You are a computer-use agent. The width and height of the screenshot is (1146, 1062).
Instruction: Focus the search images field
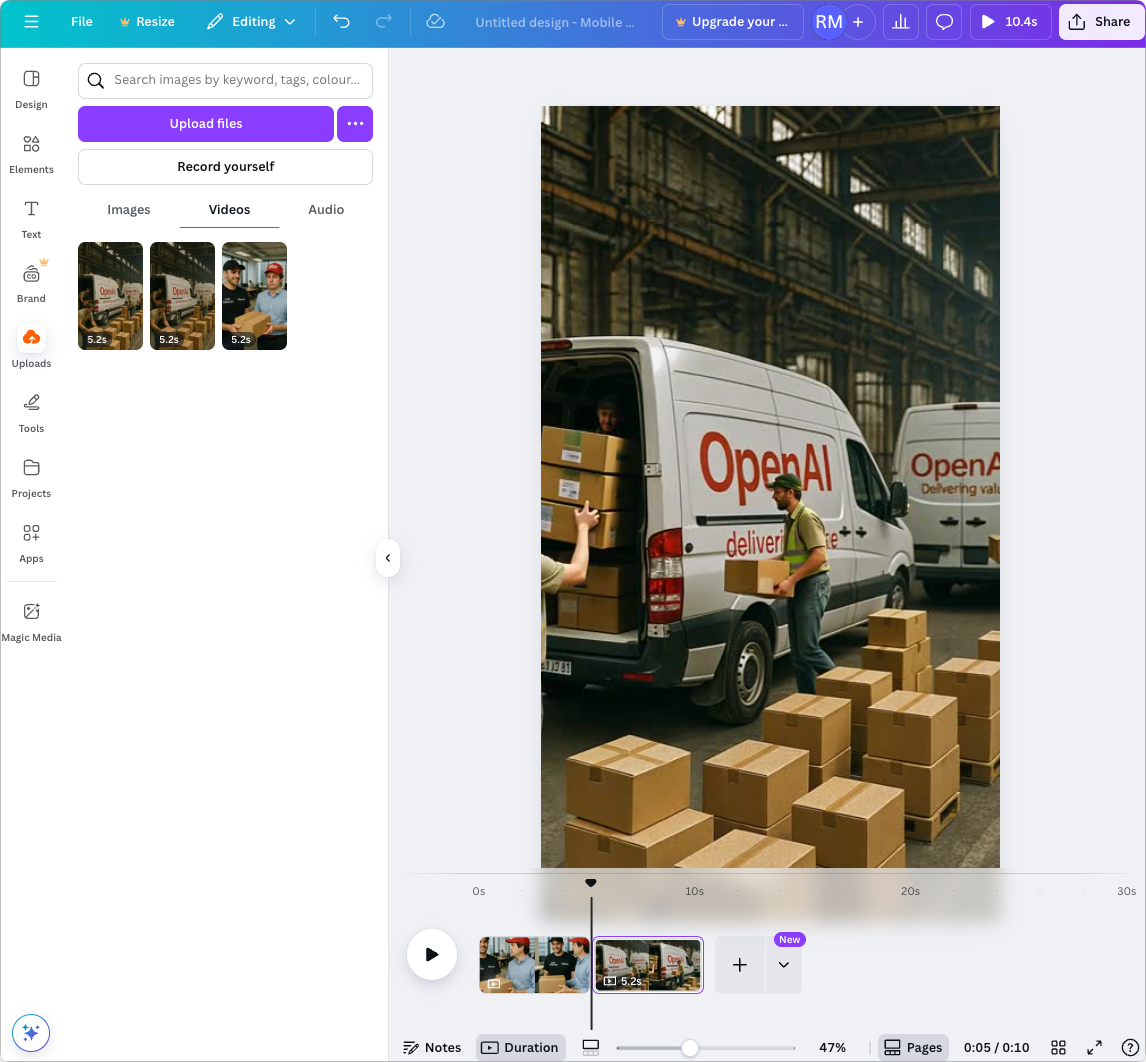(x=225, y=80)
